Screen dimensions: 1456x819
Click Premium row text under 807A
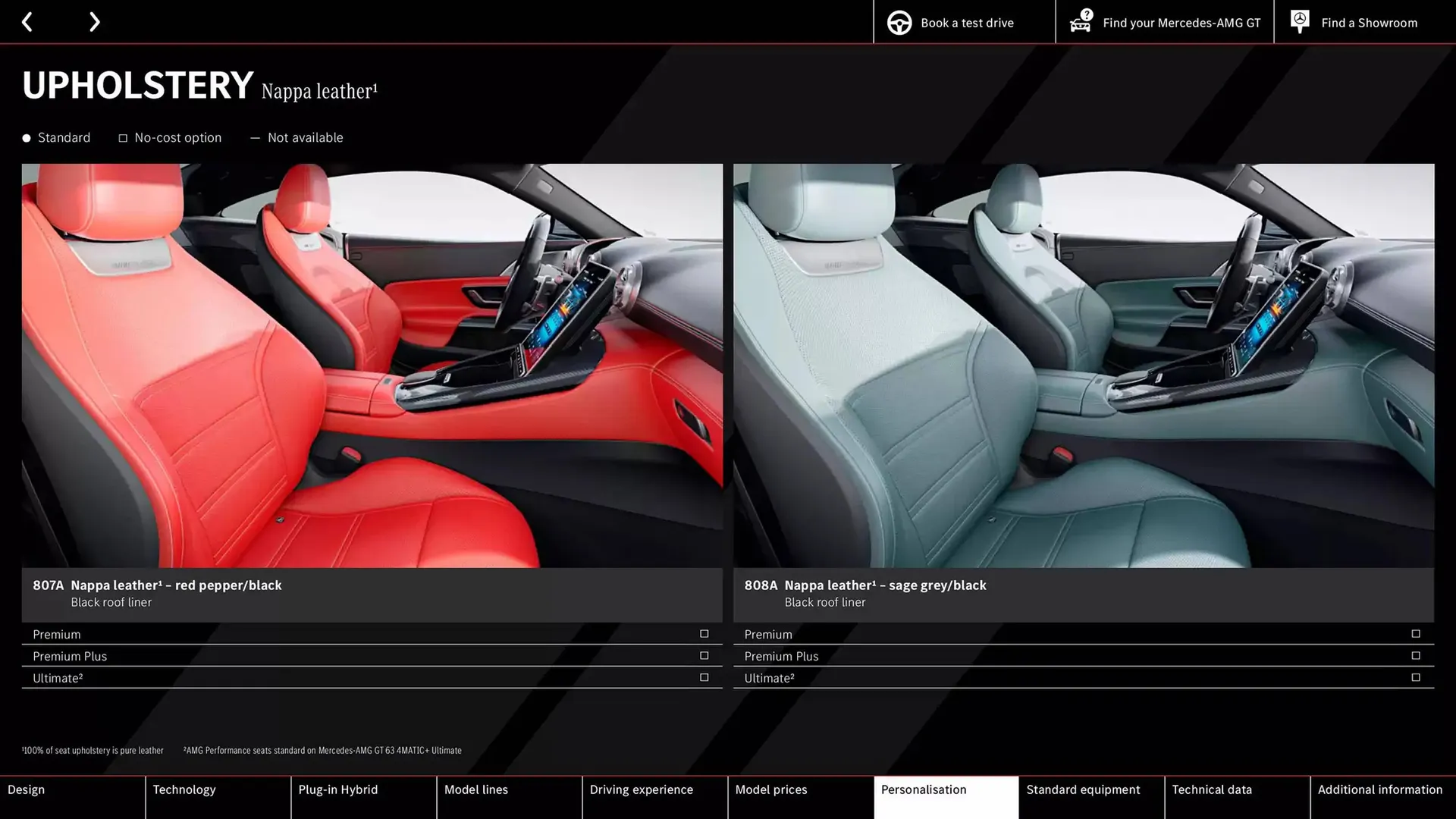pos(56,635)
